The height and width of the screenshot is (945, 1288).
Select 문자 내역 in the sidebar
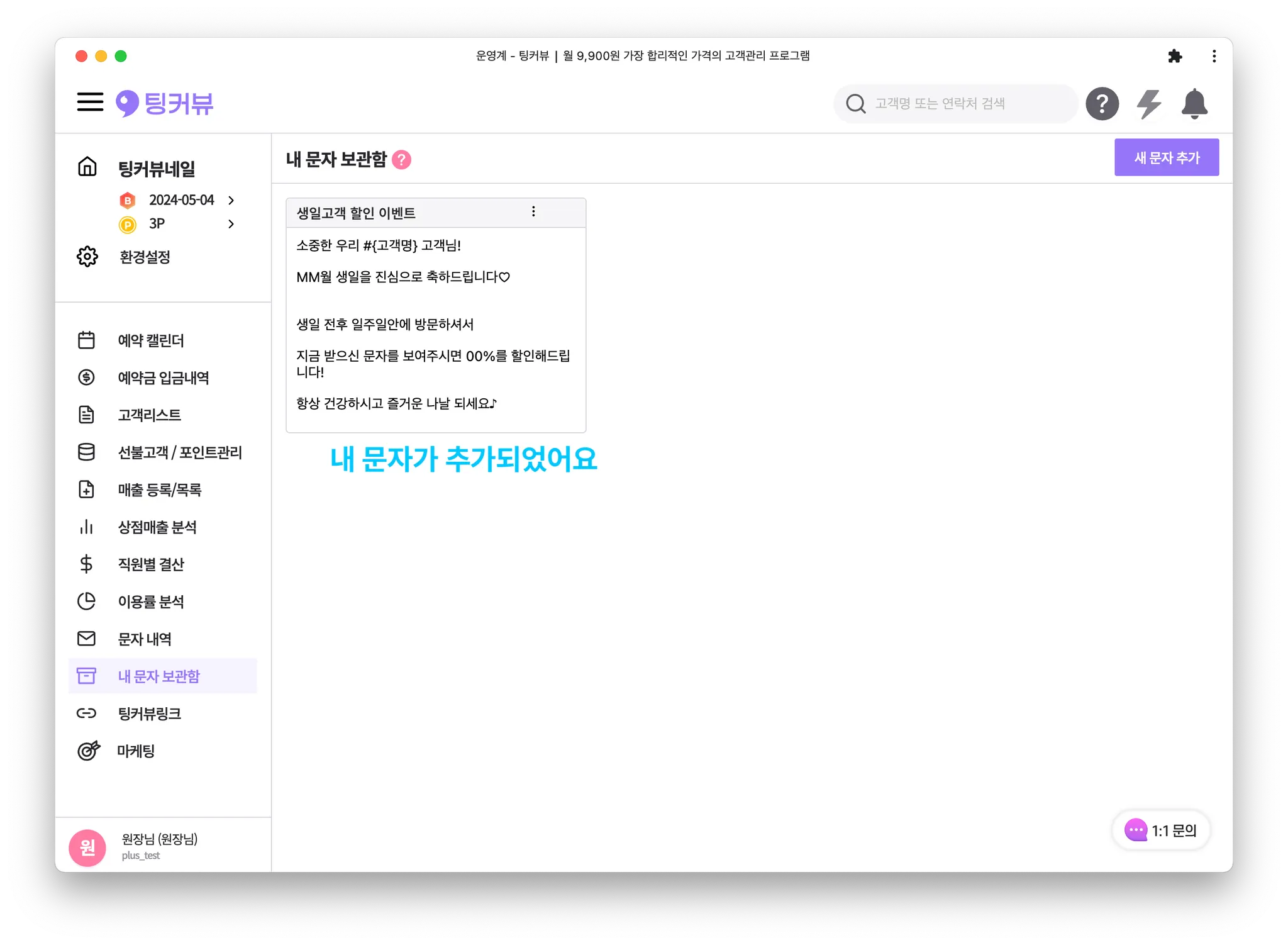145,639
